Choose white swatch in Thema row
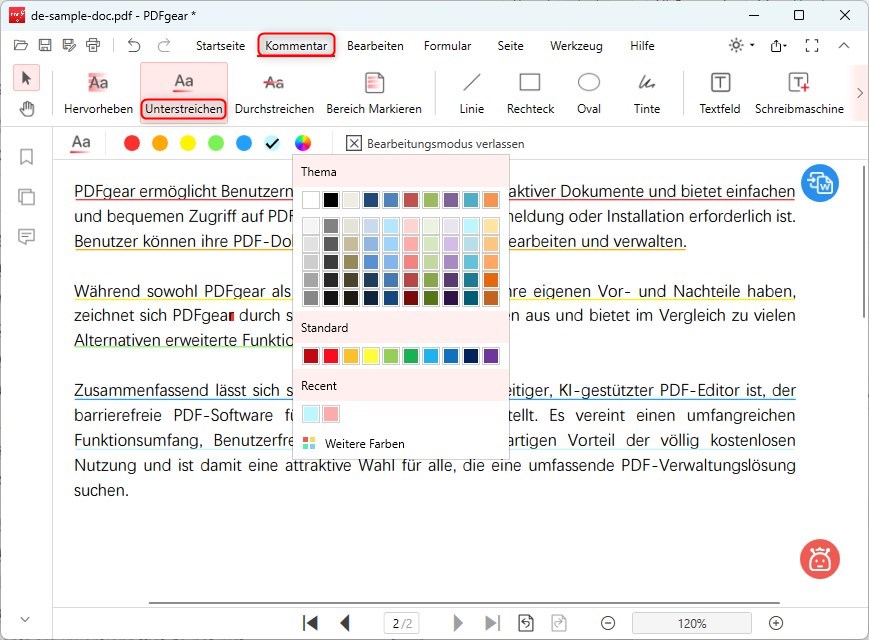The width and height of the screenshot is (869, 640). point(311,199)
